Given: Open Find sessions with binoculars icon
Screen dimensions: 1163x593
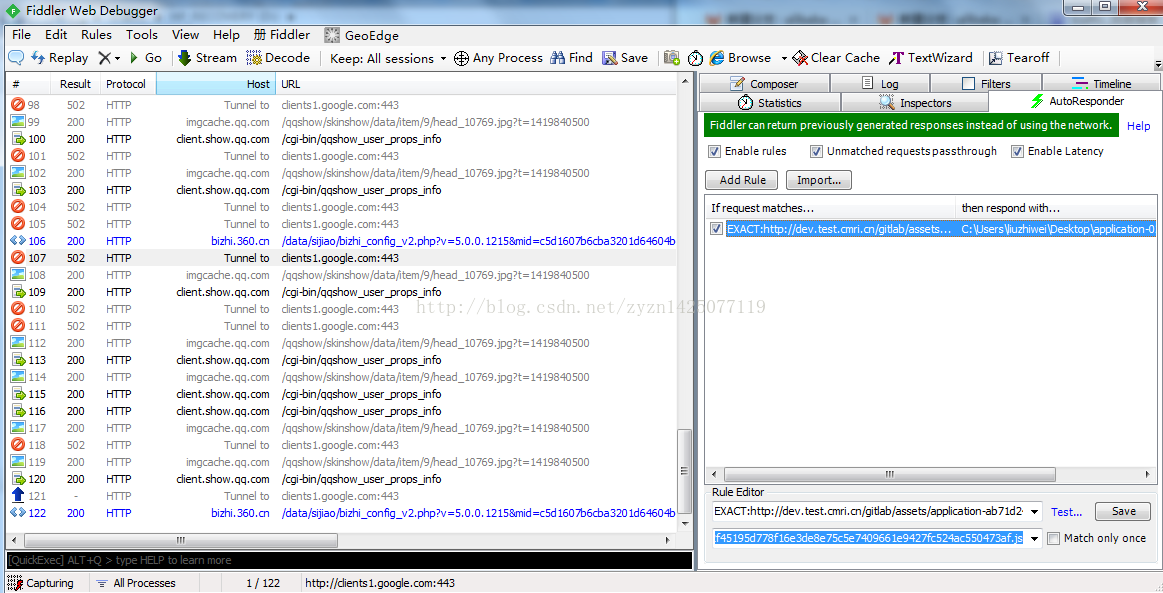Looking at the screenshot, I should tap(571, 58).
